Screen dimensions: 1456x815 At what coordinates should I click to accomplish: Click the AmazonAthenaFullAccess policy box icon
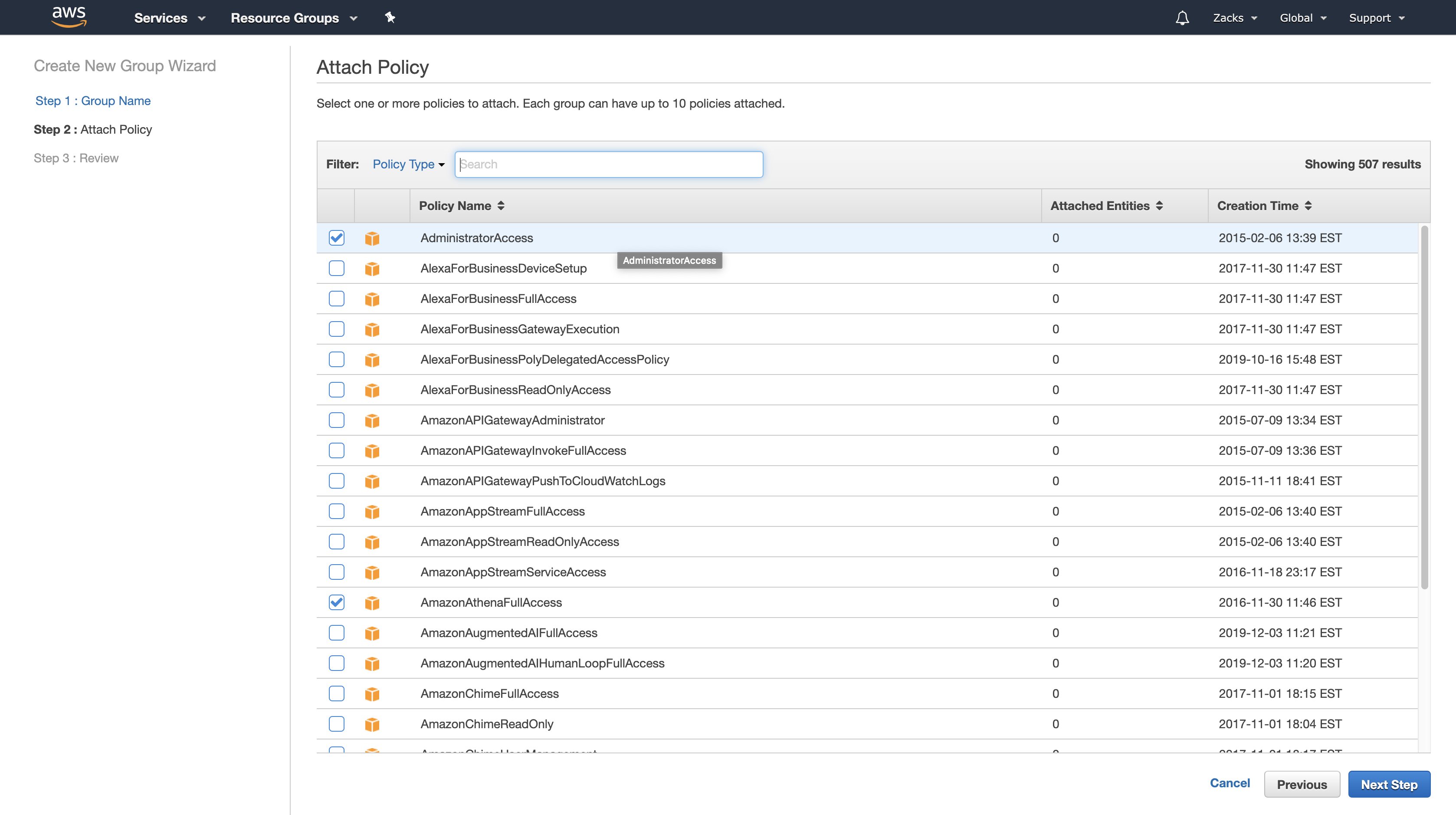372,603
